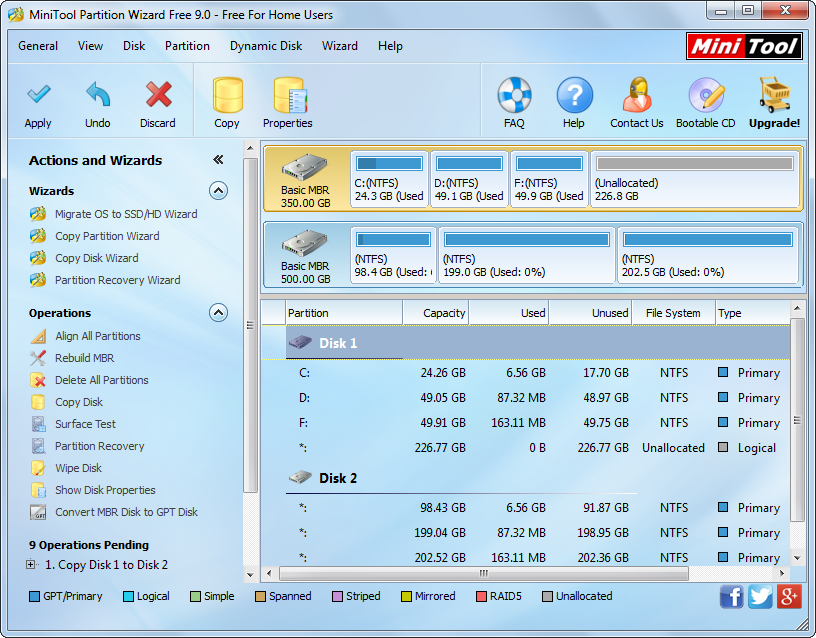The image size is (816, 638).
Task: Select the 500.00 GB Basic MBR disk icon
Action: coord(305,243)
